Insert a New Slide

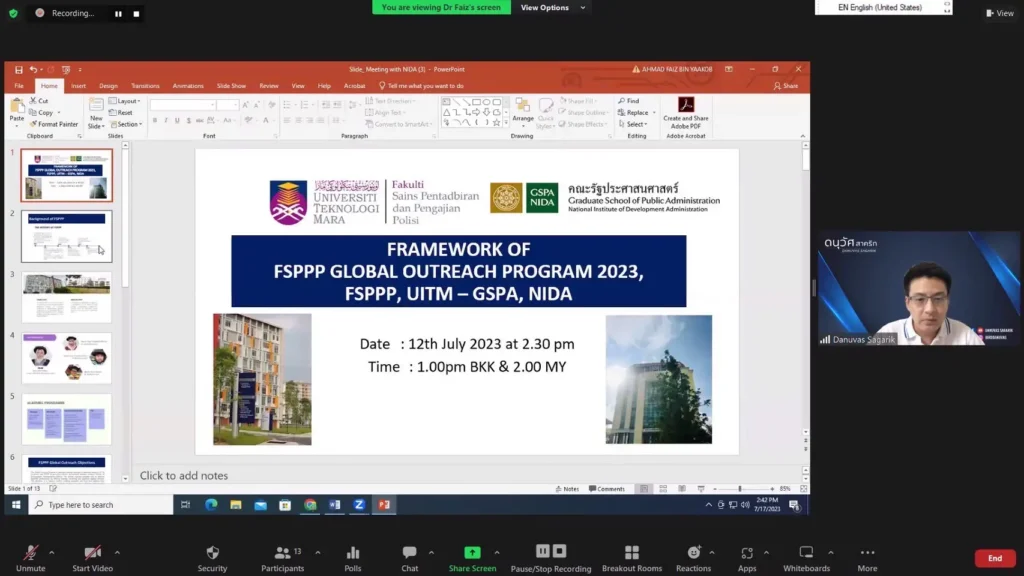click(96, 112)
